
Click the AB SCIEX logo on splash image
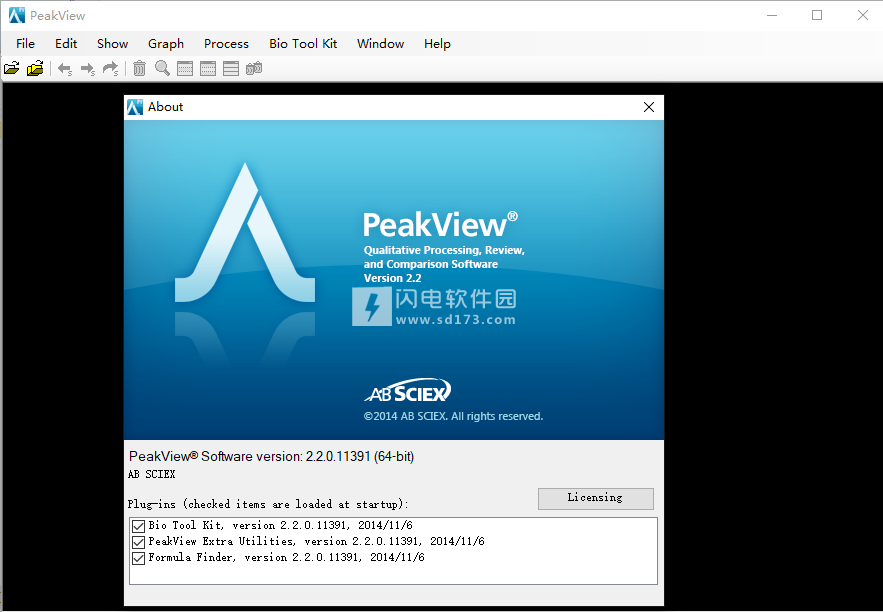[x=408, y=390]
